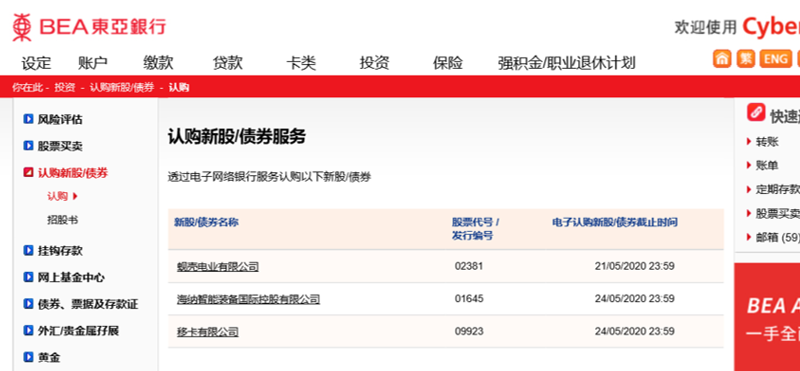800x371 pixels.
Task: Click 认购新股/债券 in the breadcrumb
Action: tap(122, 87)
